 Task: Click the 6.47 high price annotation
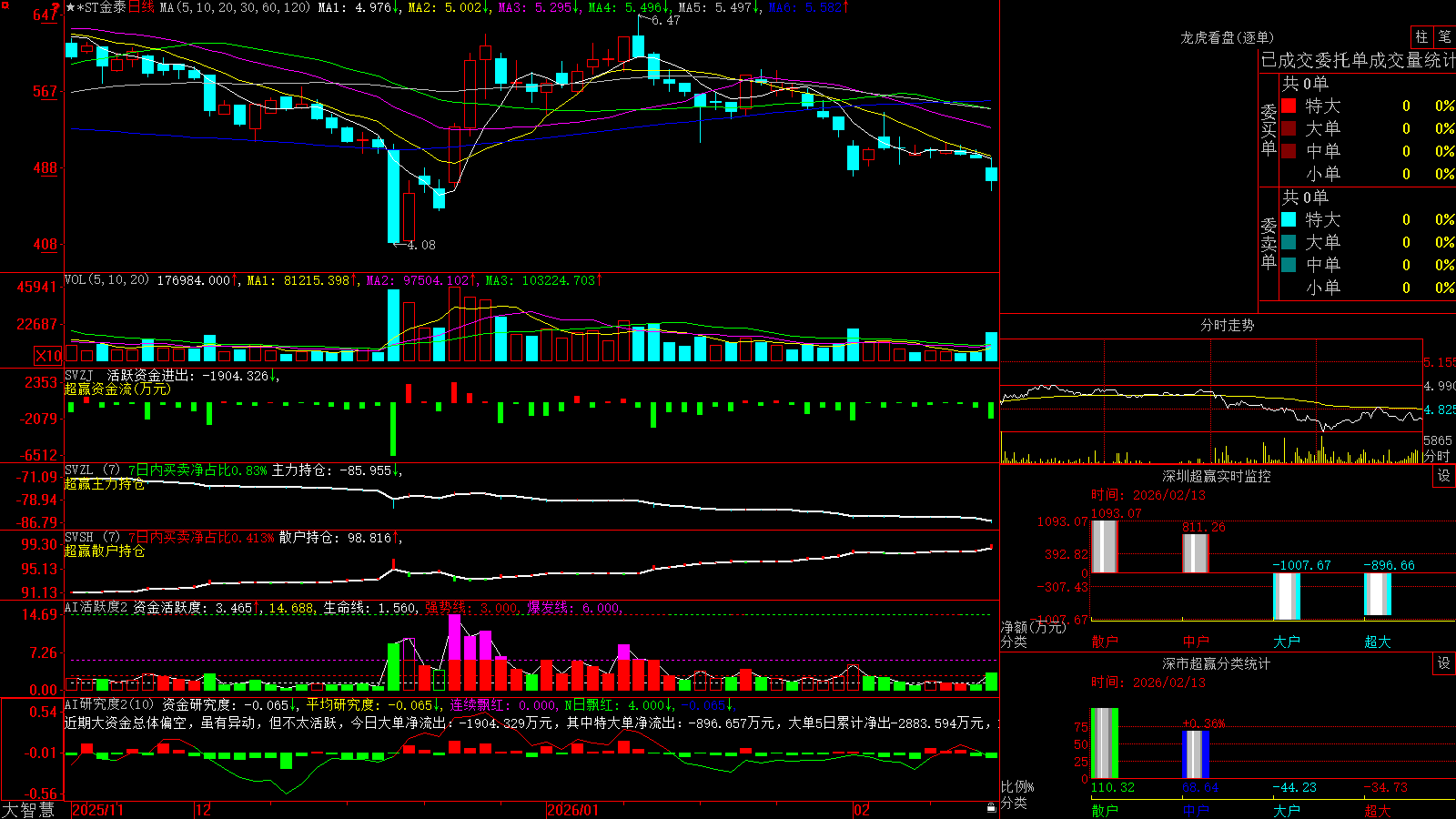point(665,20)
